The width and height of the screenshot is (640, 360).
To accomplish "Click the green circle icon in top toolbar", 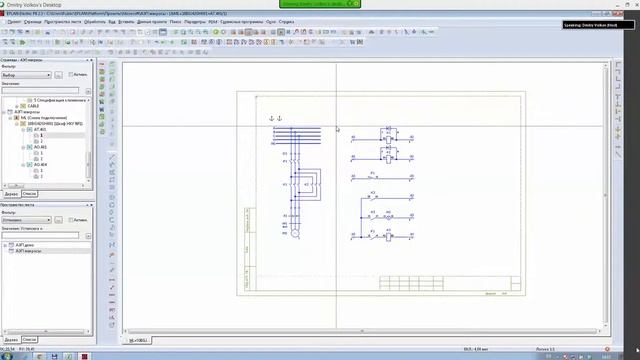I will (x=216, y=32).
